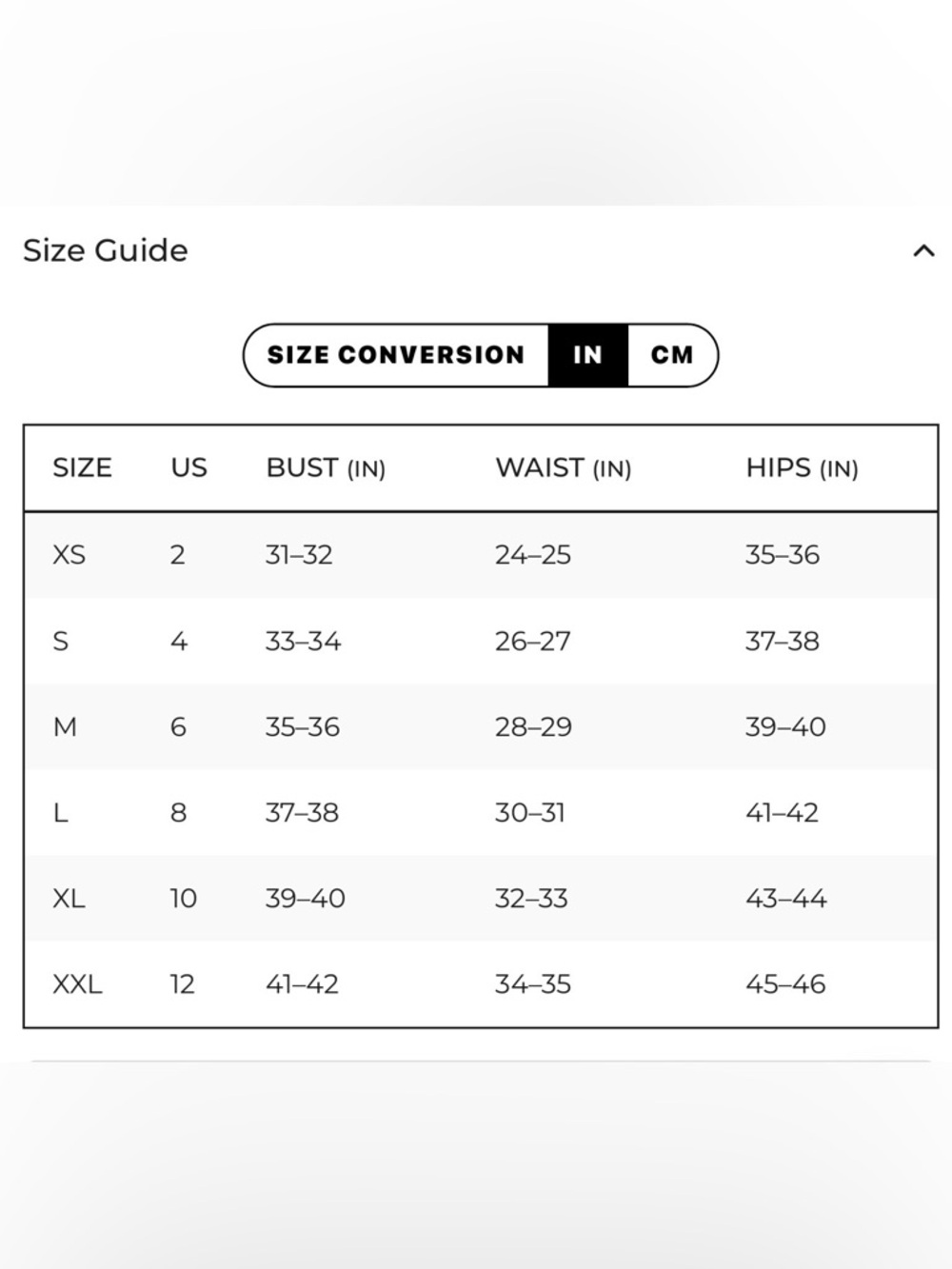Click the SIZE column header

pyautogui.click(x=82, y=467)
